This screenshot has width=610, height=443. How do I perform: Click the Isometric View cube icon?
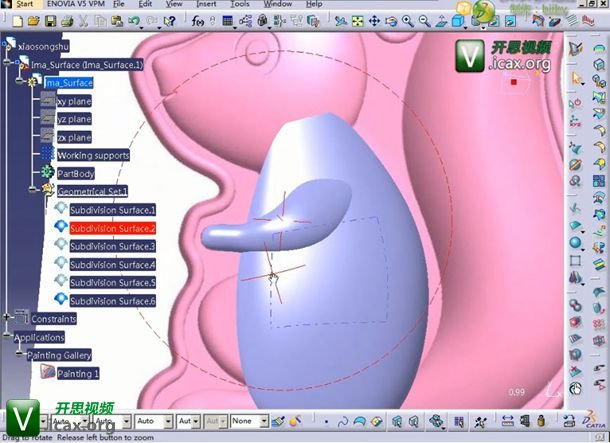(x=458, y=21)
